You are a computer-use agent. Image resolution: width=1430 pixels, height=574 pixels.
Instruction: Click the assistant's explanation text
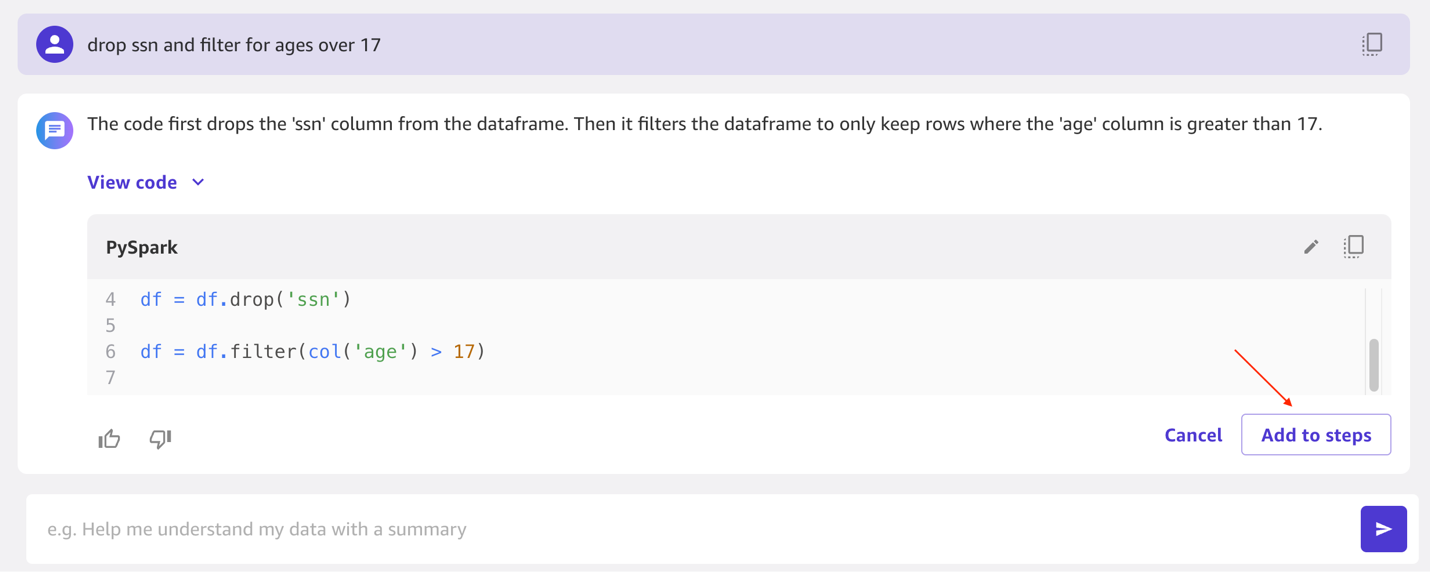click(x=704, y=124)
